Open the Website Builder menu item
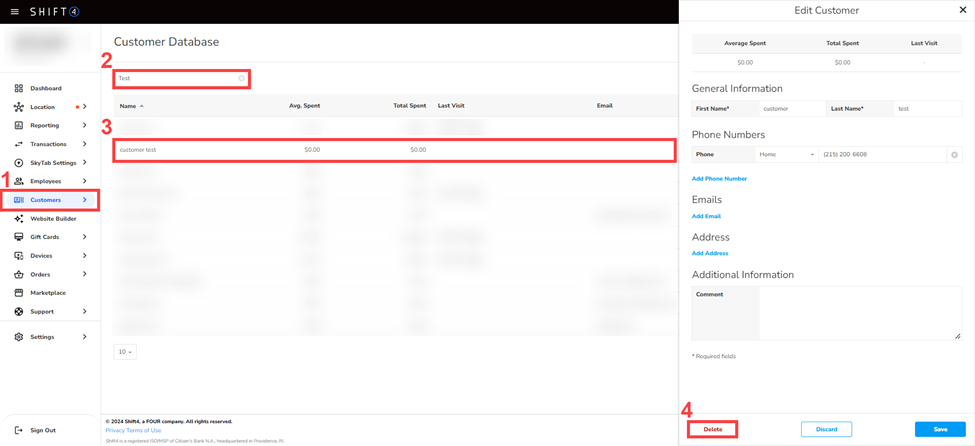Image resolution: width=975 pixels, height=446 pixels. point(53,219)
